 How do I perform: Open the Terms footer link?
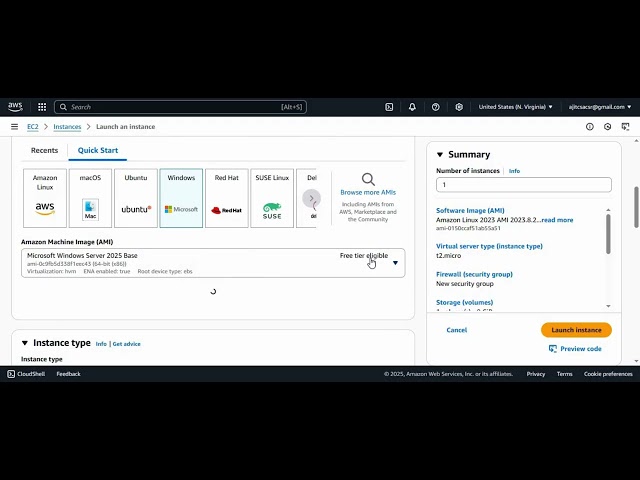coord(564,374)
